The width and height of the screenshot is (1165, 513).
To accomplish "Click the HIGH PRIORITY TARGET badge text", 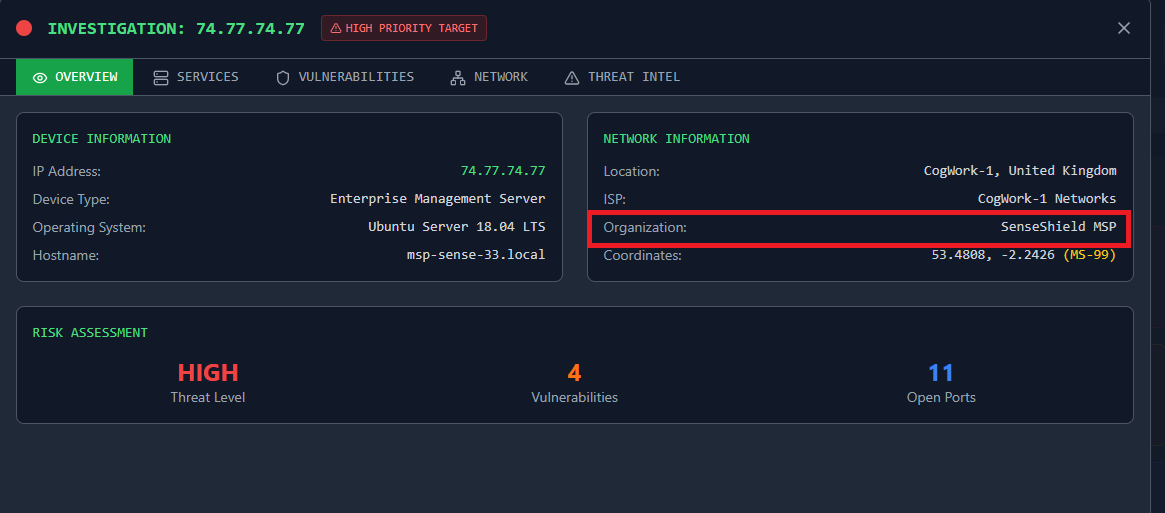I will click(x=411, y=28).
